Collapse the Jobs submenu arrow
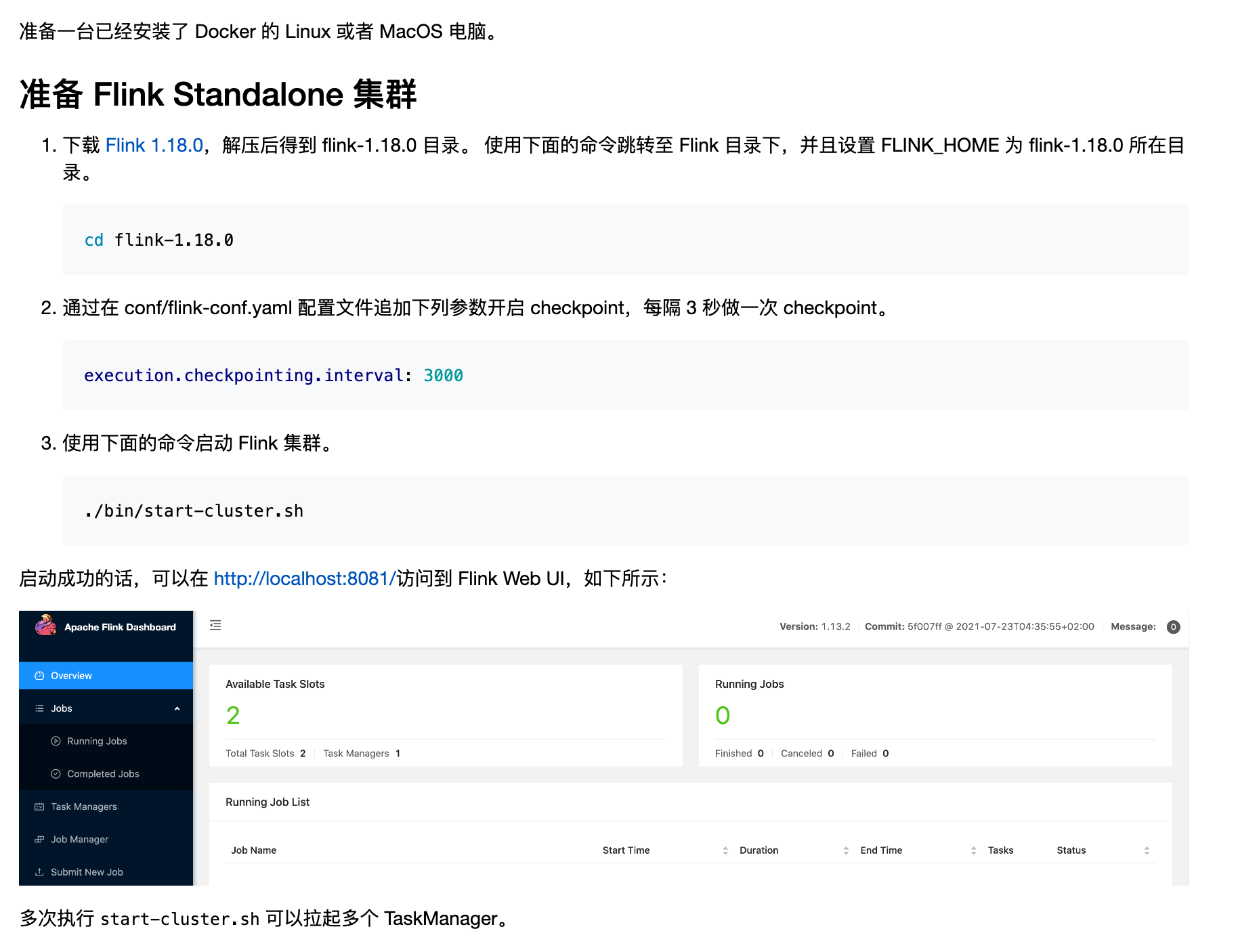 tap(177, 708)
